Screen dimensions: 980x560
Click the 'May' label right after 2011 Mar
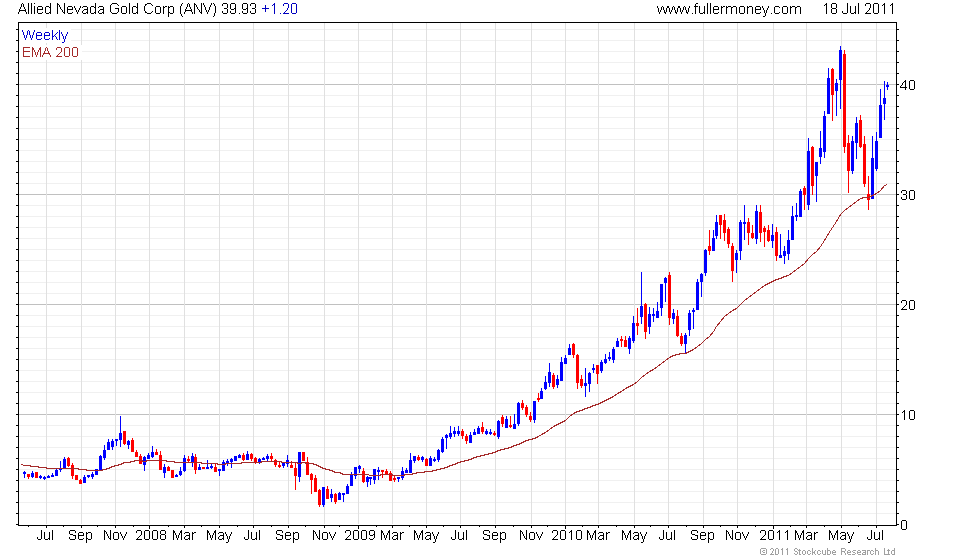click(x=841, y=536)
